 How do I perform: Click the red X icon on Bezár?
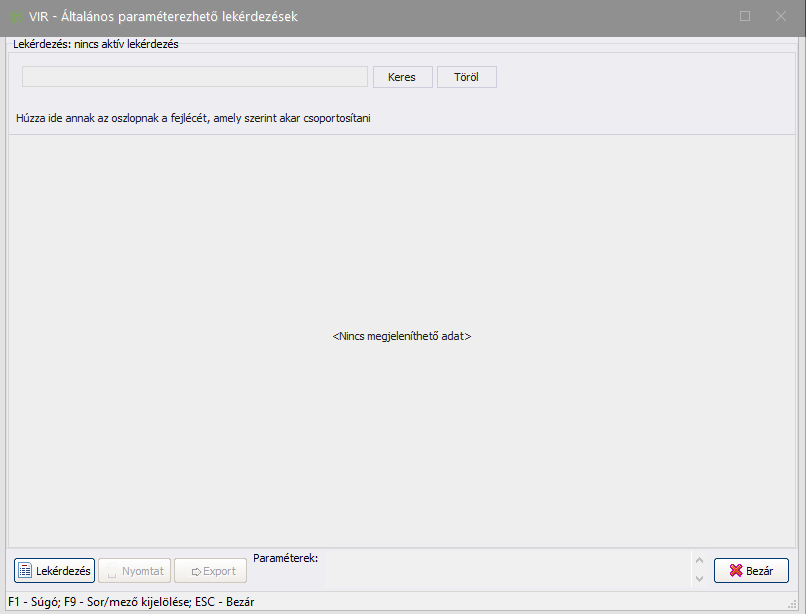tap(736, 571)
